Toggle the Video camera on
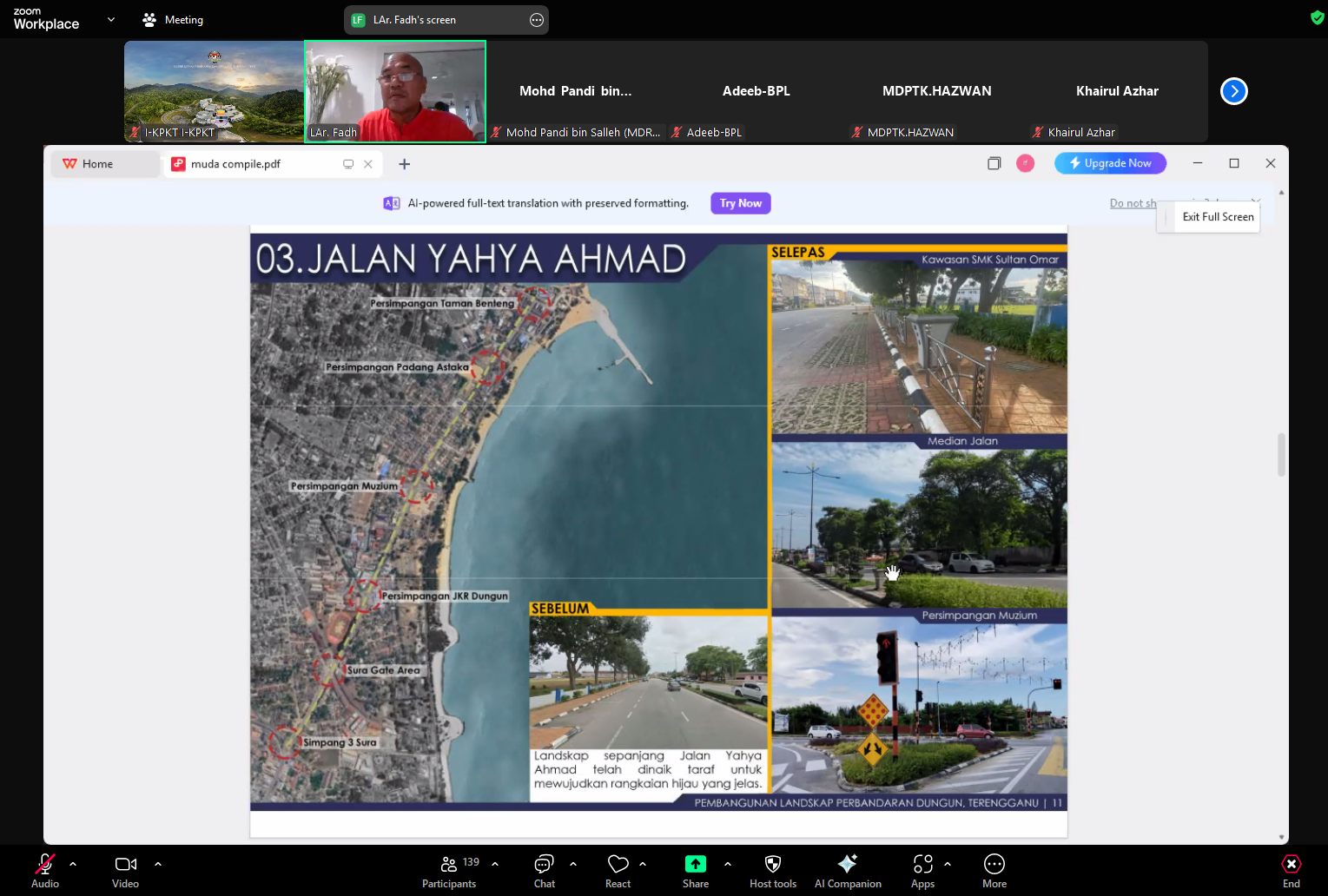Viewport: 1328px width, 896px height. 126,864
